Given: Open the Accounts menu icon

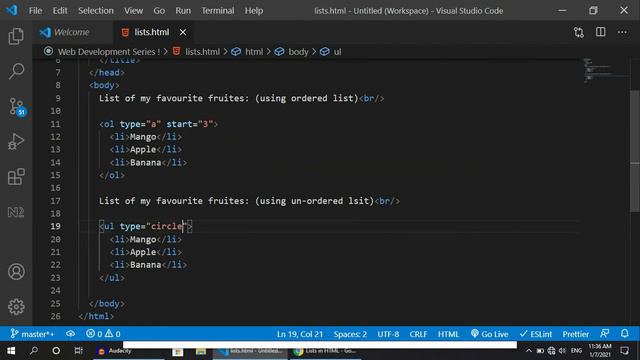Looking at the screenshot, I should (16, 272).
